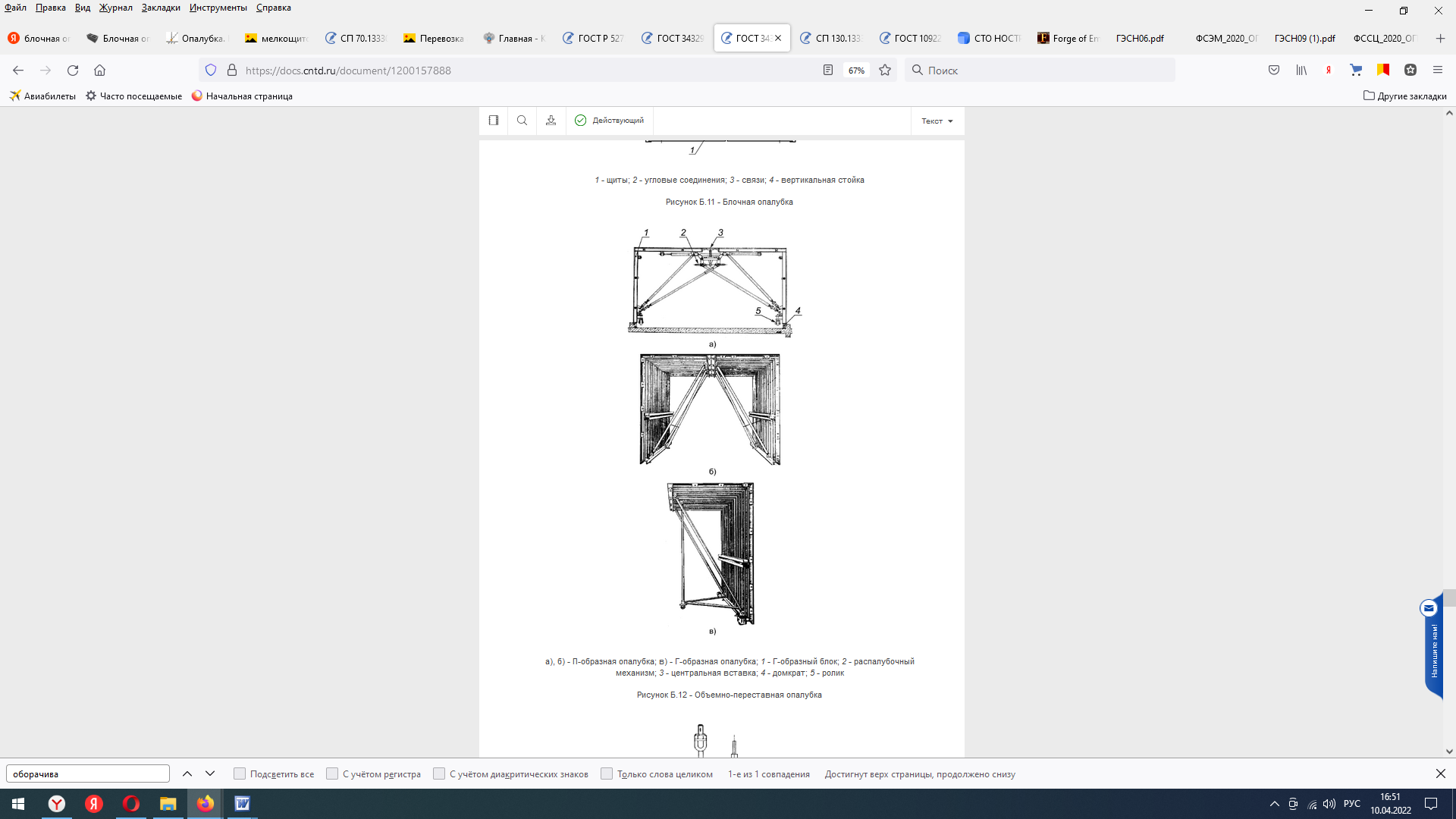Toggle reader view icon in address bar

(828, 70)
